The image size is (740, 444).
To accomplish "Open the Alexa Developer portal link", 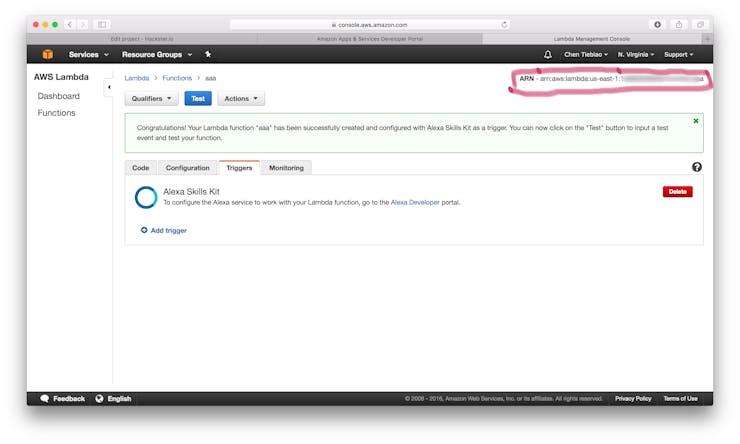I will pos(415,202).
